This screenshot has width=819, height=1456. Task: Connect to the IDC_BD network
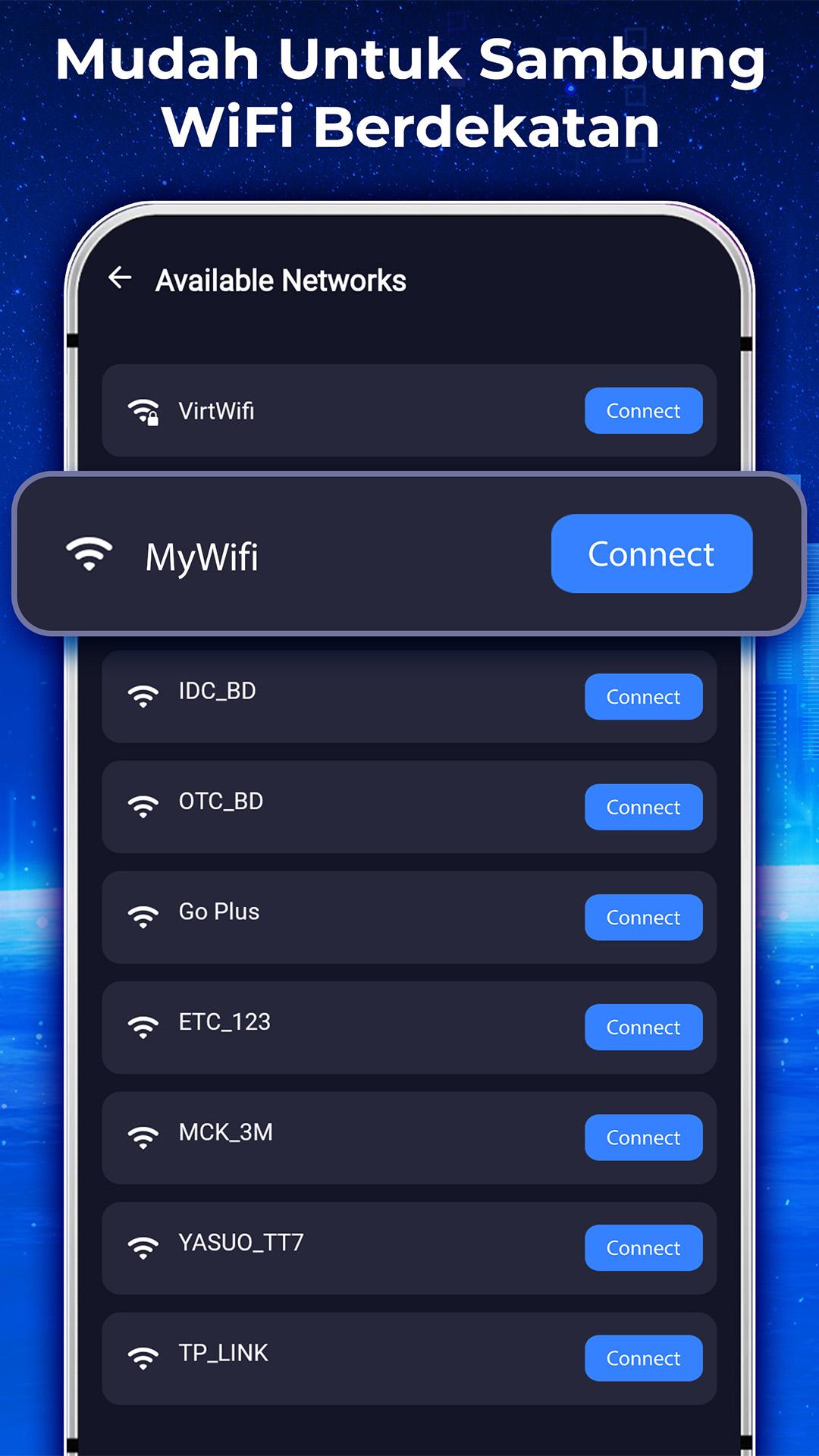click(644, 696)
